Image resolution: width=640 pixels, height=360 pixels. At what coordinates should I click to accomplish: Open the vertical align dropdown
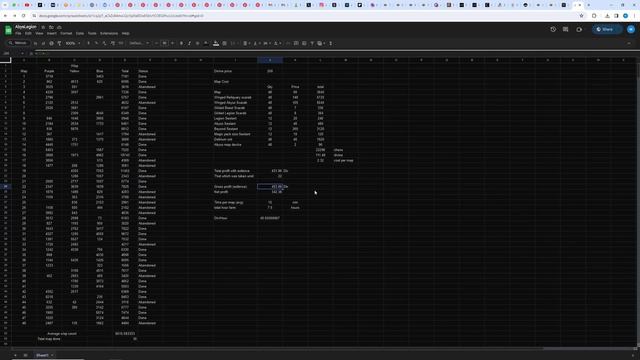click(x=256, y=43)
